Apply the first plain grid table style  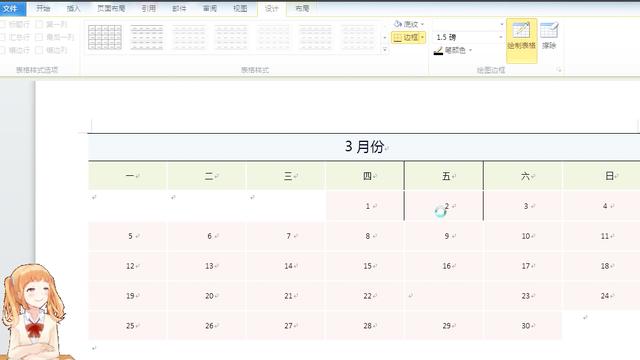[x=105, y=37]
